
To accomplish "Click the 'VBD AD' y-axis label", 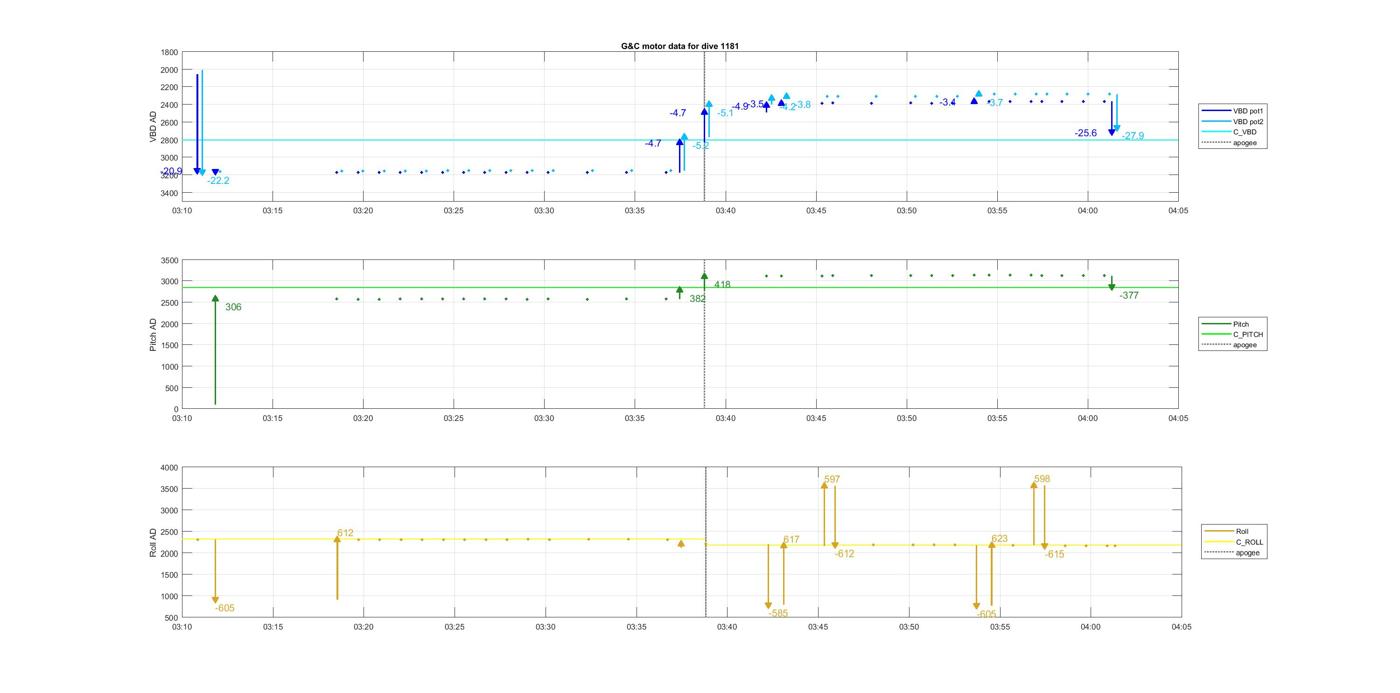I will tap(153, 127).
